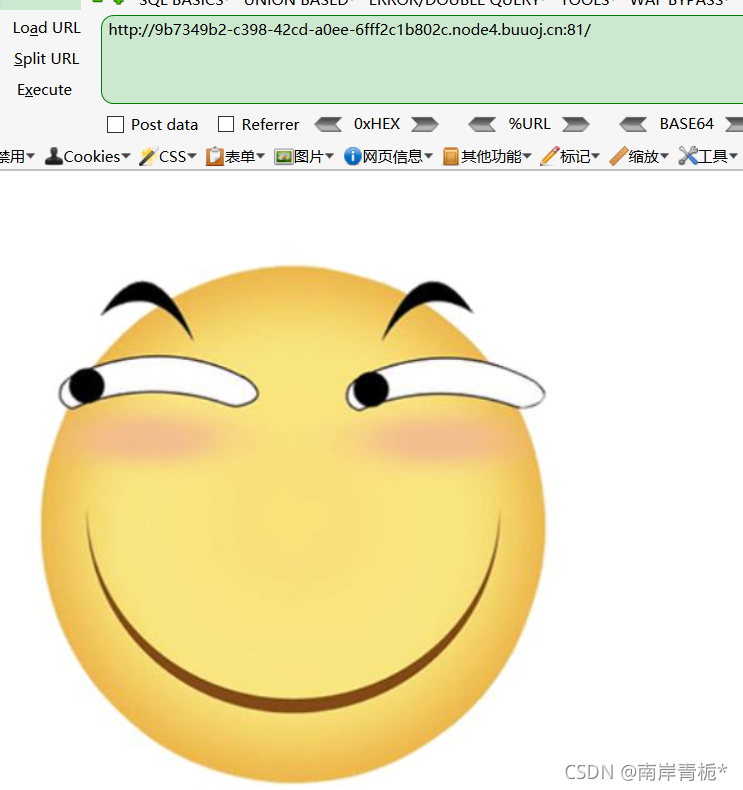Open the 图片 (Images) dropdown
This screenshot has height=790, width=743.
pos(304,157)
